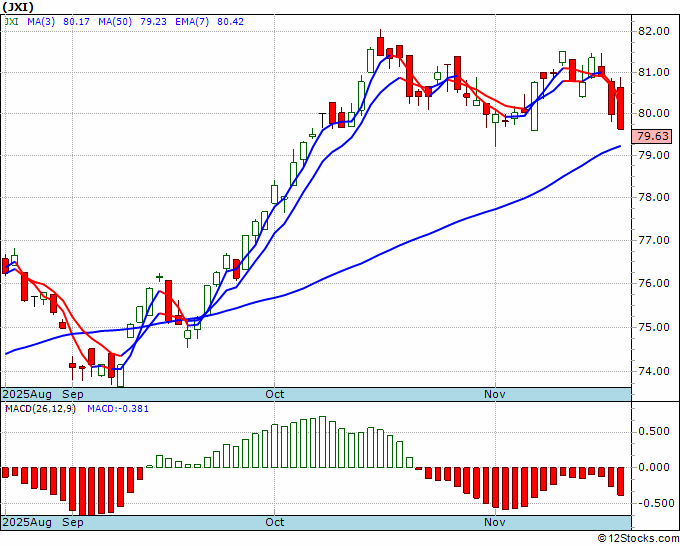Click Oct label on price chart axis
Image resolution: width=680 pixels, height=546 pixels.
click(275, 394)
